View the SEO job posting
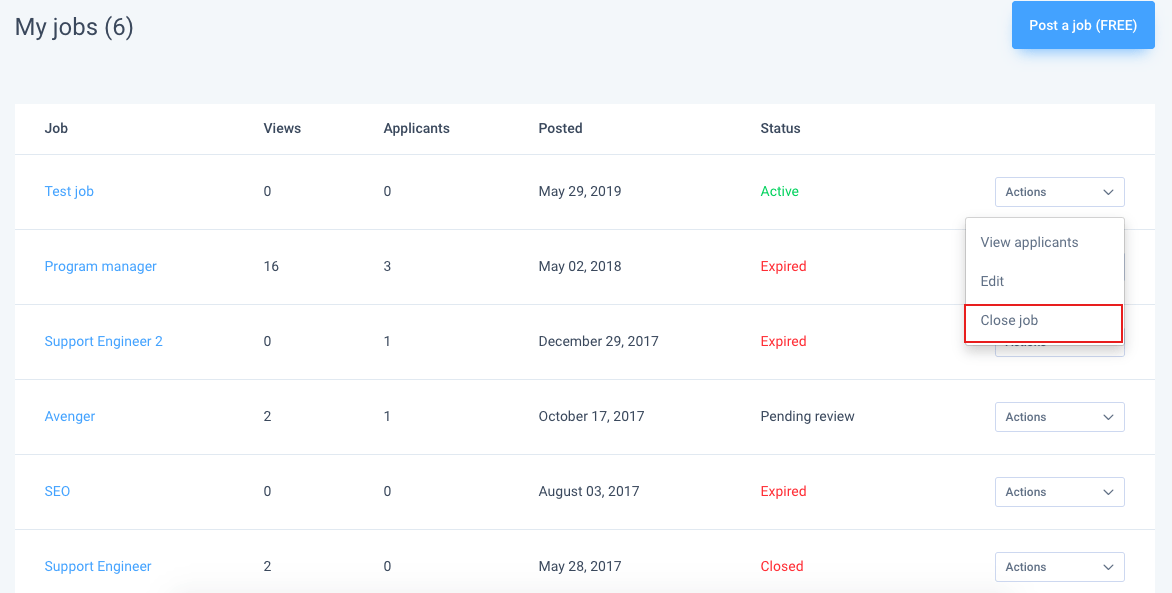The width and height of the screenshot is (1172, 593). pyautogui.click(x=57, y=491)
